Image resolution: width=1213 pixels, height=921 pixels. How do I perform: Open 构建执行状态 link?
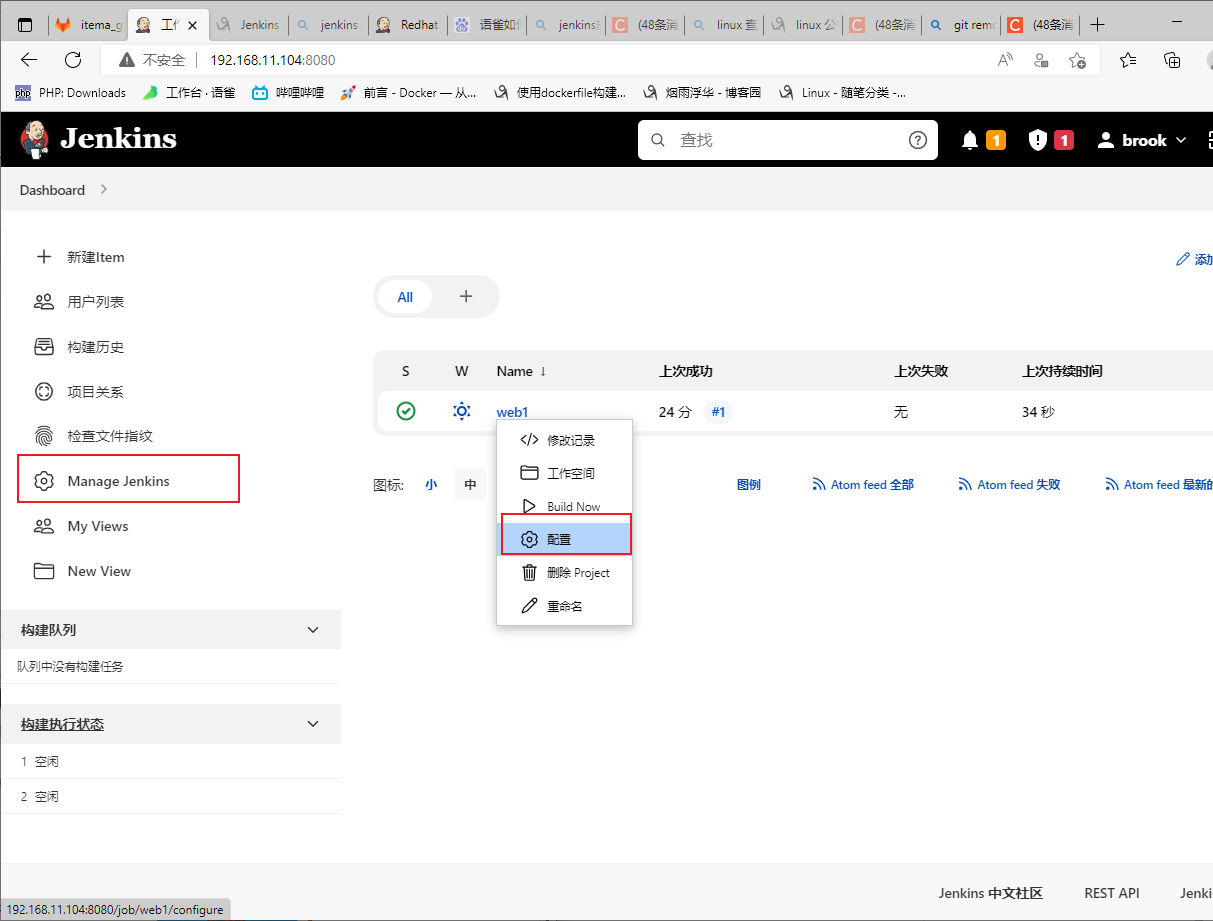[62, 724]
